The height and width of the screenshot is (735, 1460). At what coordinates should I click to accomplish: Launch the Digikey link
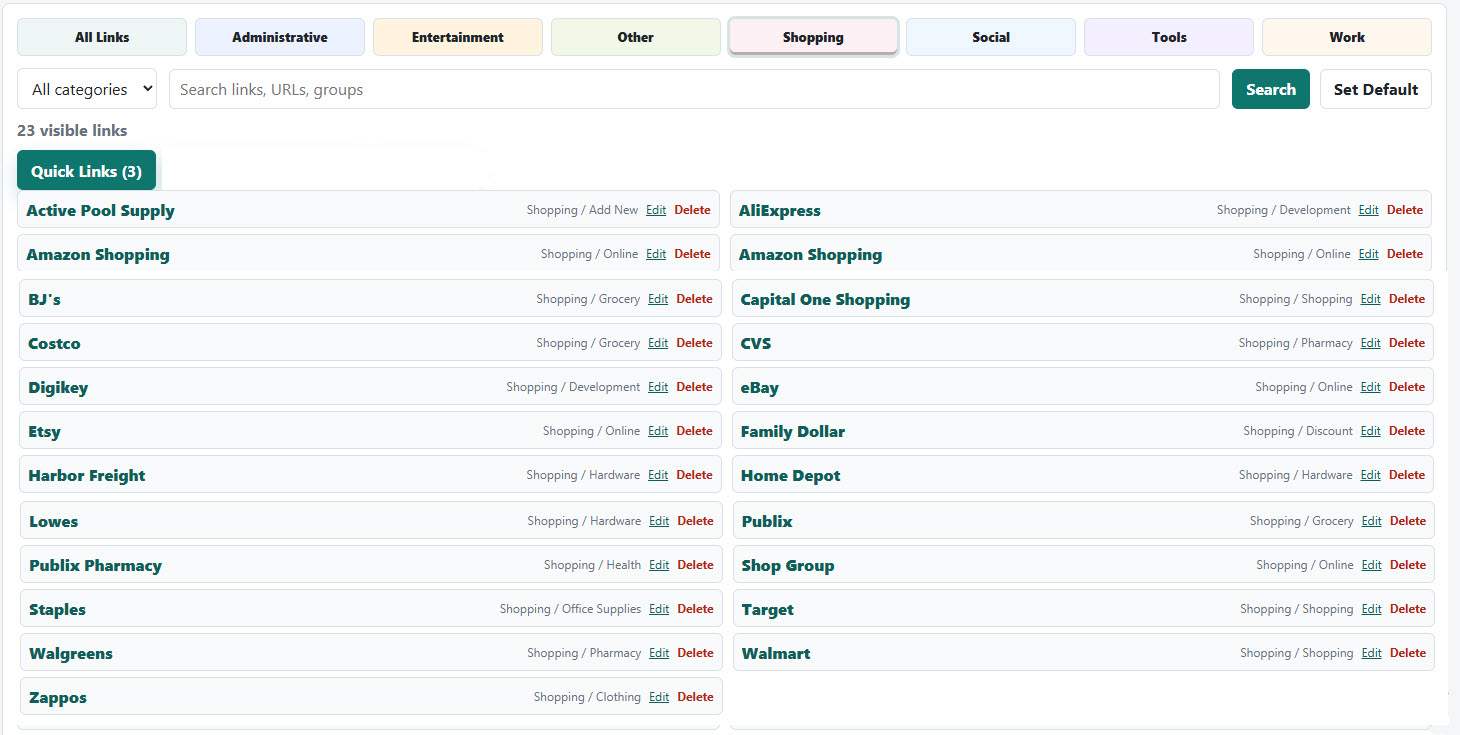tap(58, 387)
